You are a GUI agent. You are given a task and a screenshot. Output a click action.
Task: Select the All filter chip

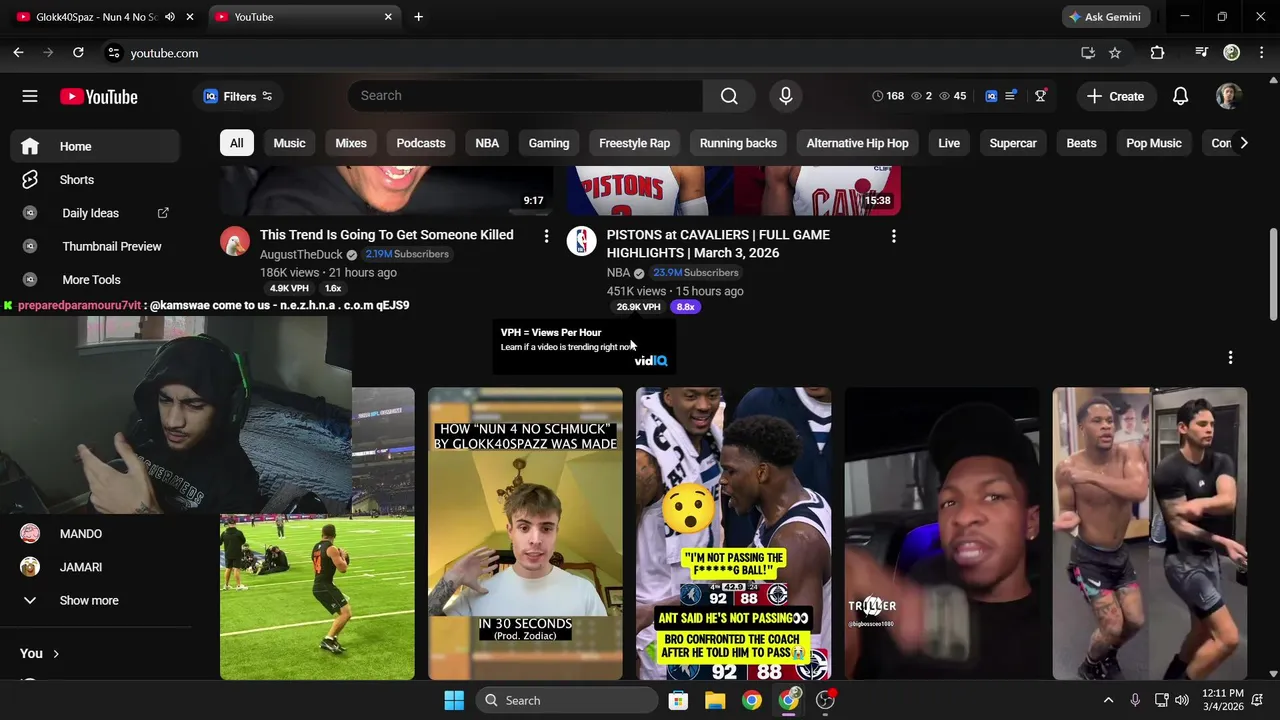point(237,143)
